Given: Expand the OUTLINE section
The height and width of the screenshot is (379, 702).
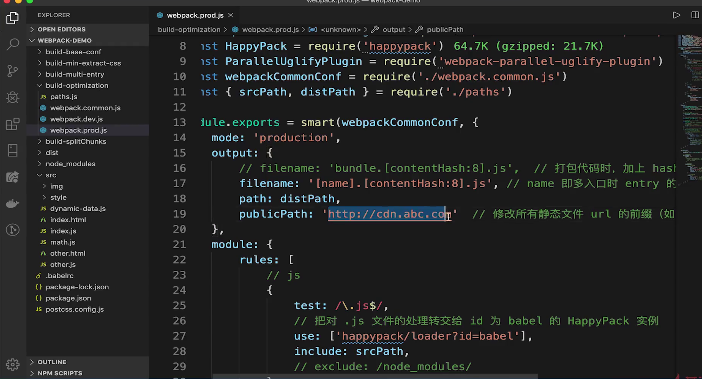Looking at the screenshot, I should pos(88,362).
